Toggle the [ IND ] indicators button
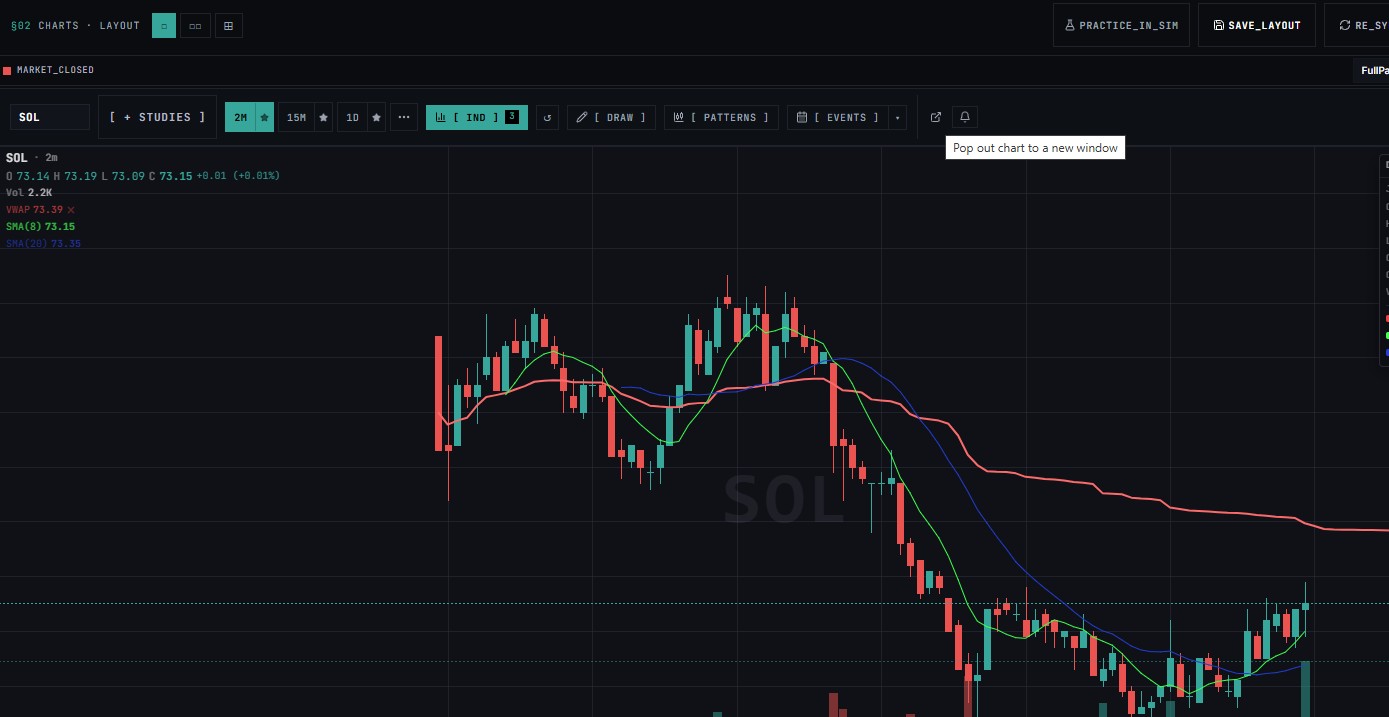 pos(477,117)
